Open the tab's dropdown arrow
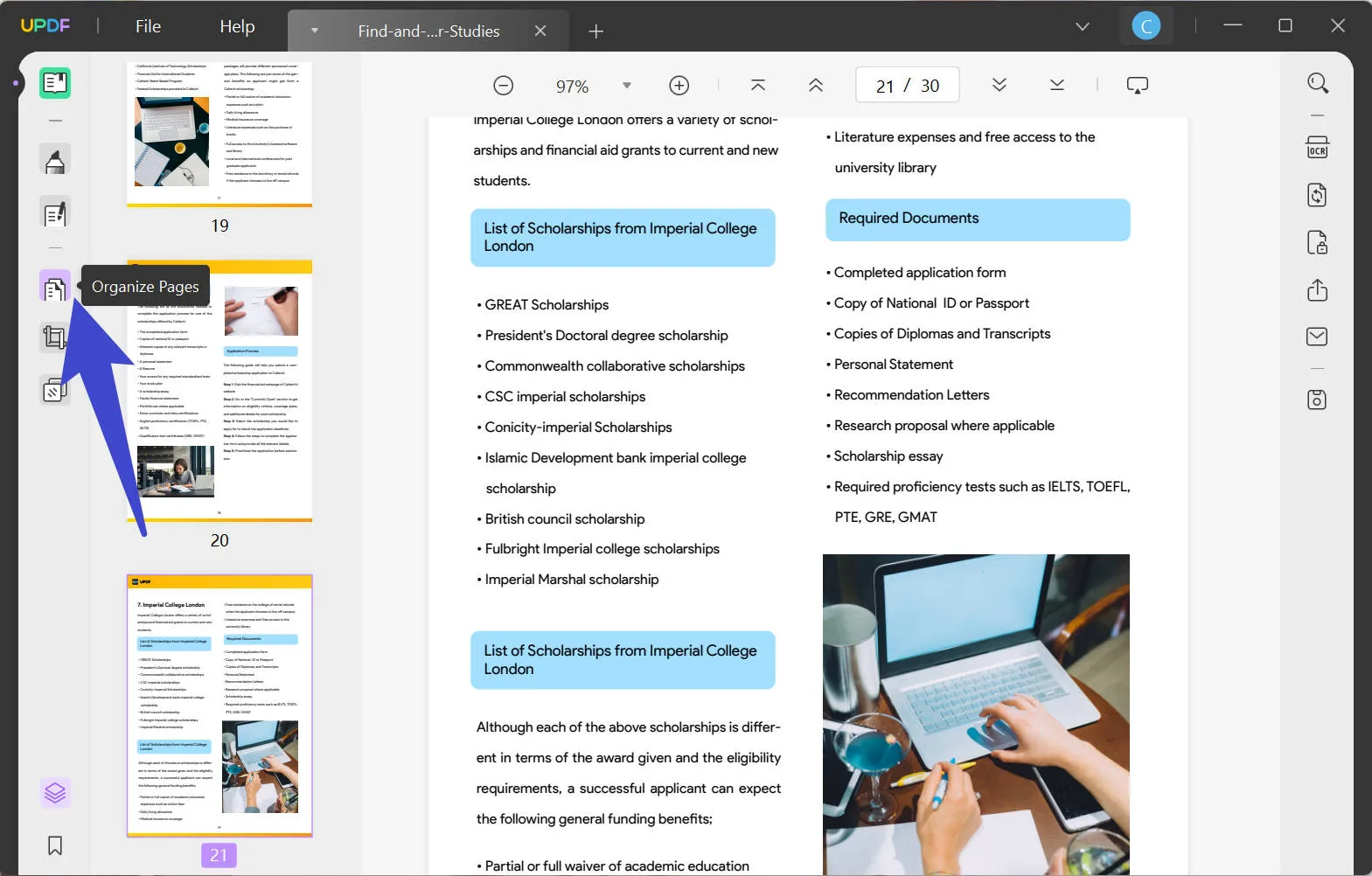1372x876 pixels. click(315, 31)
